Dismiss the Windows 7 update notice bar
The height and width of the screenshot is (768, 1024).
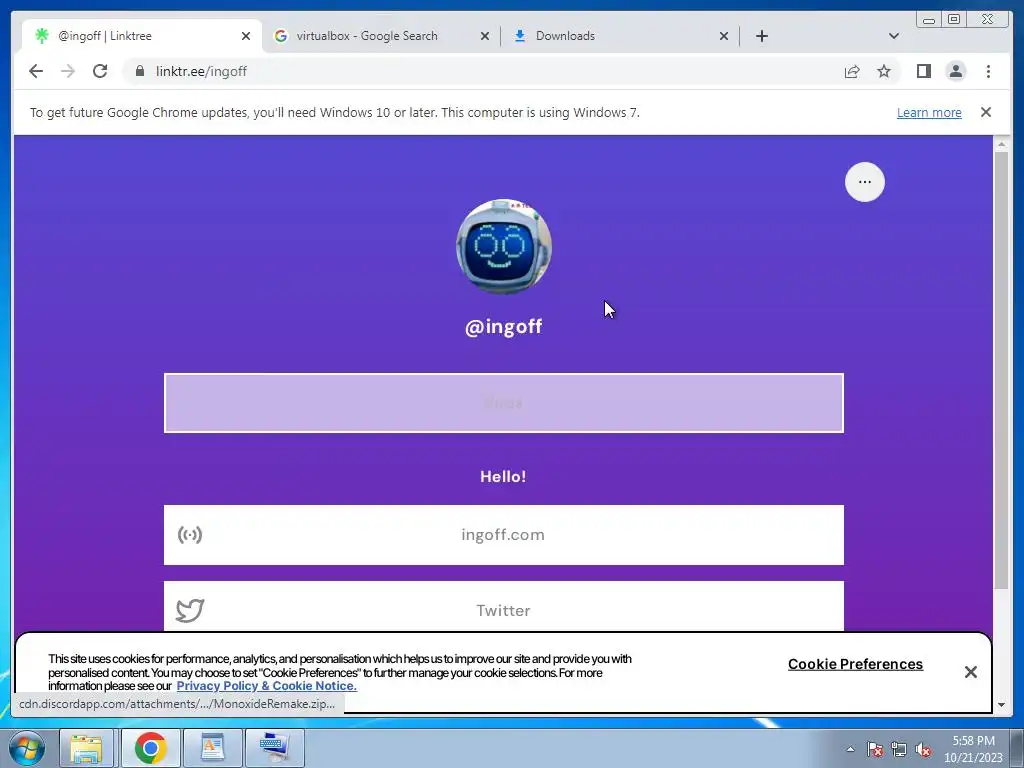pyautogui.click(x=986, y=112)
